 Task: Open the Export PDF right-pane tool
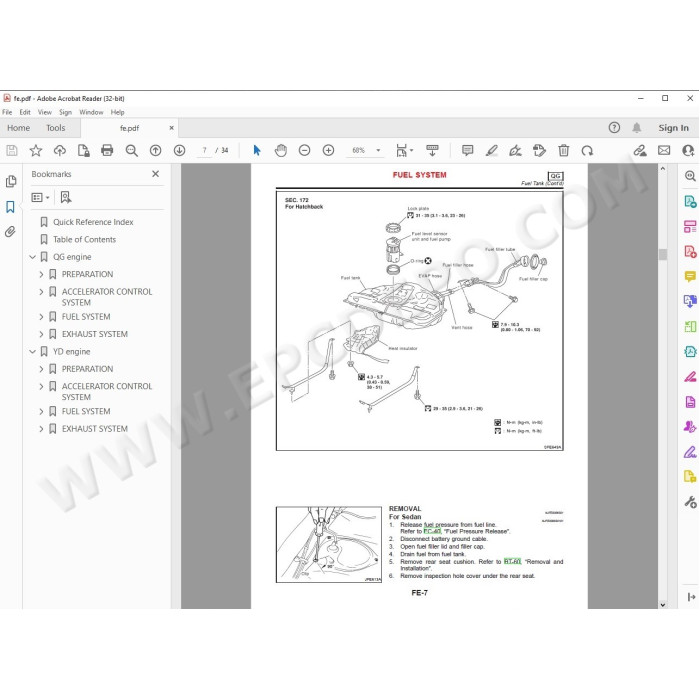[x=690, y=201]
